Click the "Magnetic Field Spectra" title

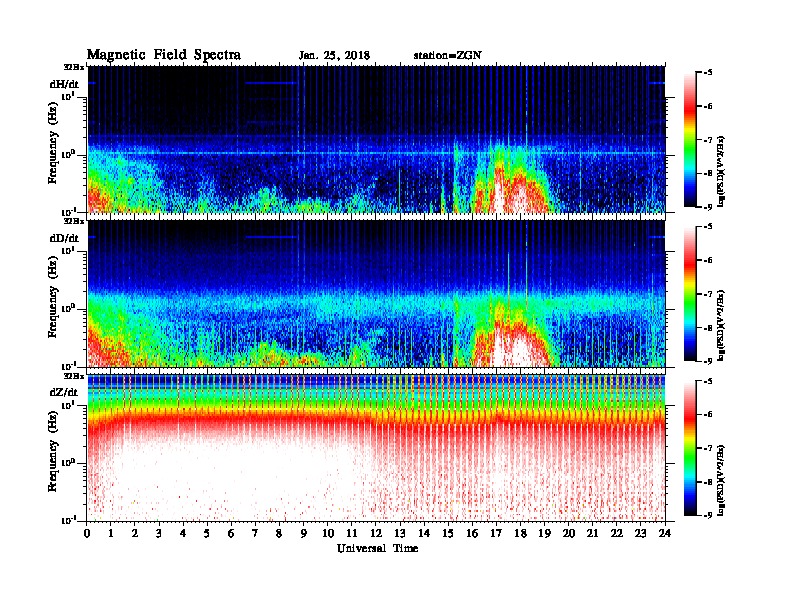click(164, 55)
